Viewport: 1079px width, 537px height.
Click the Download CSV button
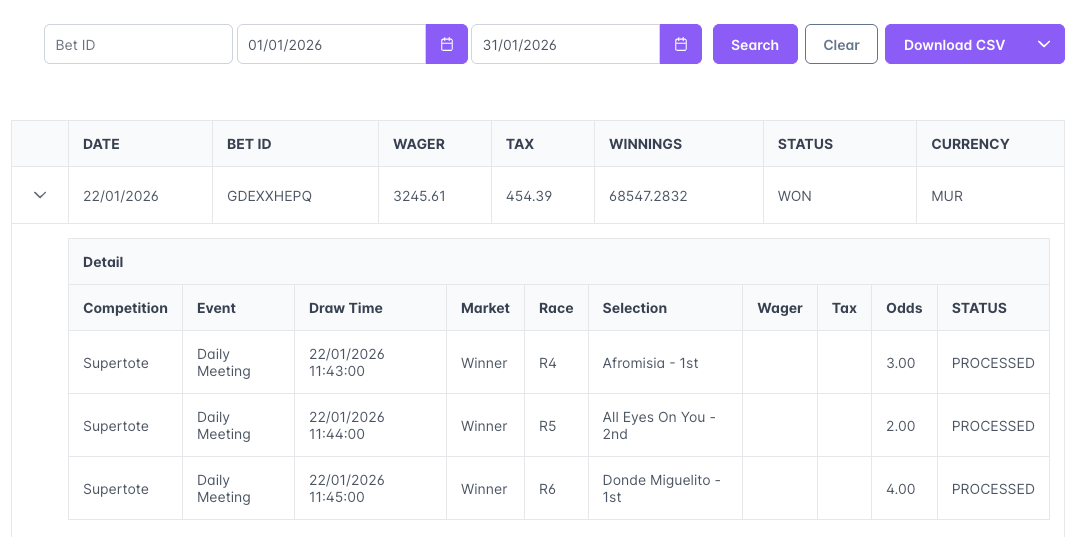954,44
